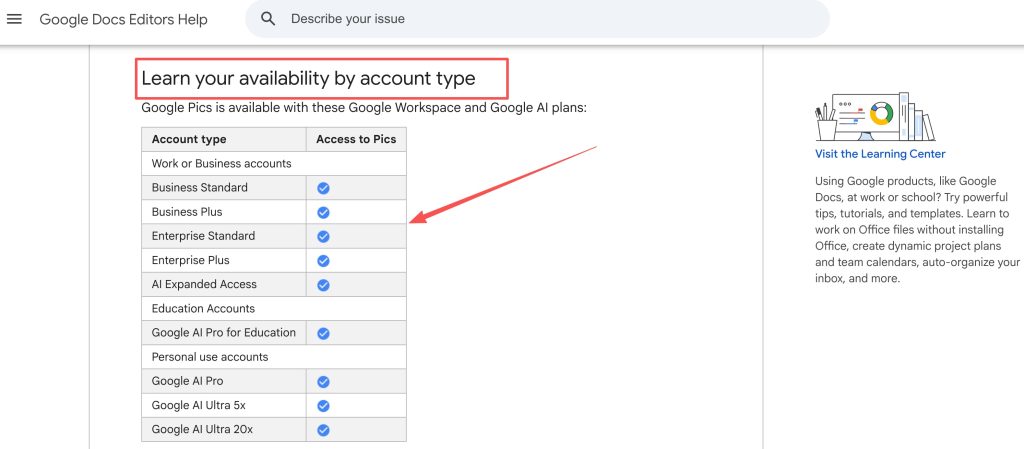Click the Google Pics is available sentence
This screenshot has width=1024, height=449.
click(364, 107)
